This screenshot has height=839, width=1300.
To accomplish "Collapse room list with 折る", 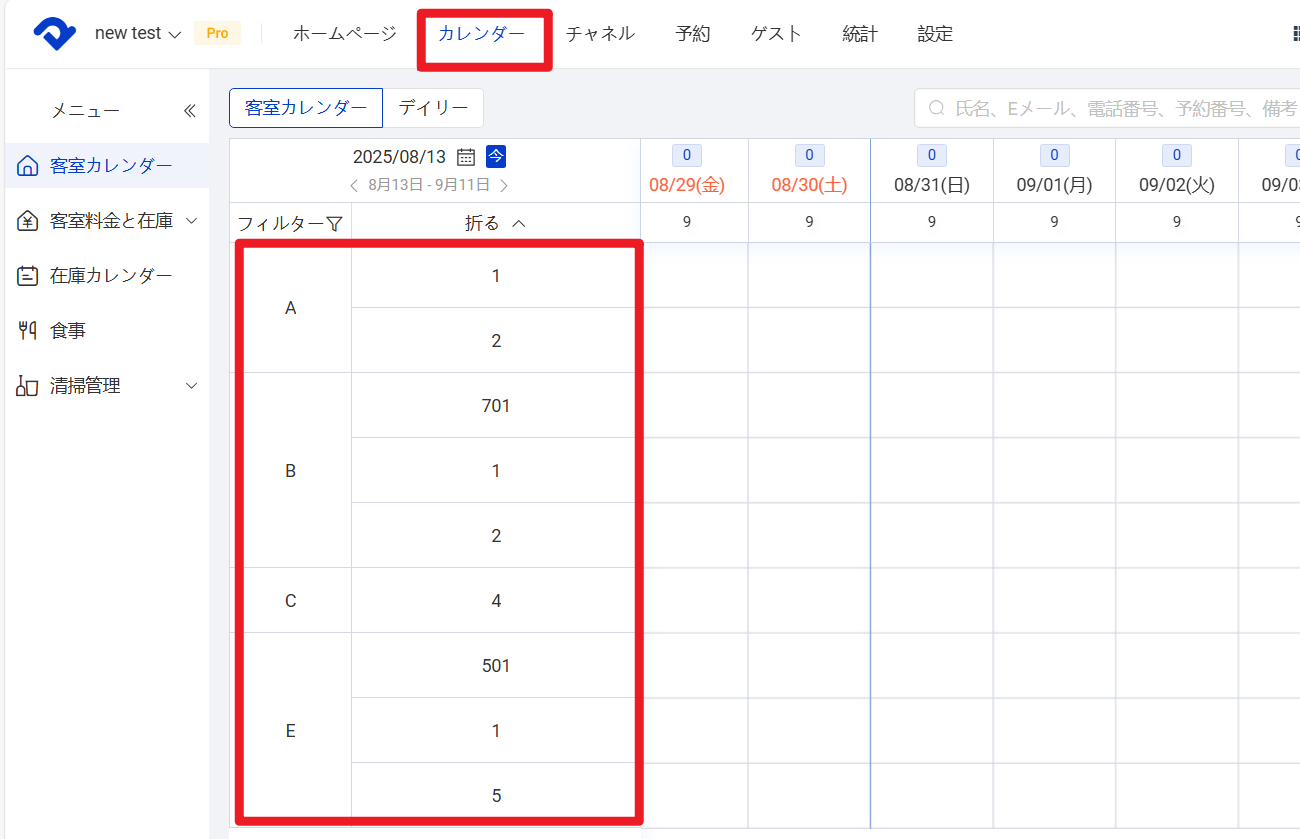I will [495, 224].
